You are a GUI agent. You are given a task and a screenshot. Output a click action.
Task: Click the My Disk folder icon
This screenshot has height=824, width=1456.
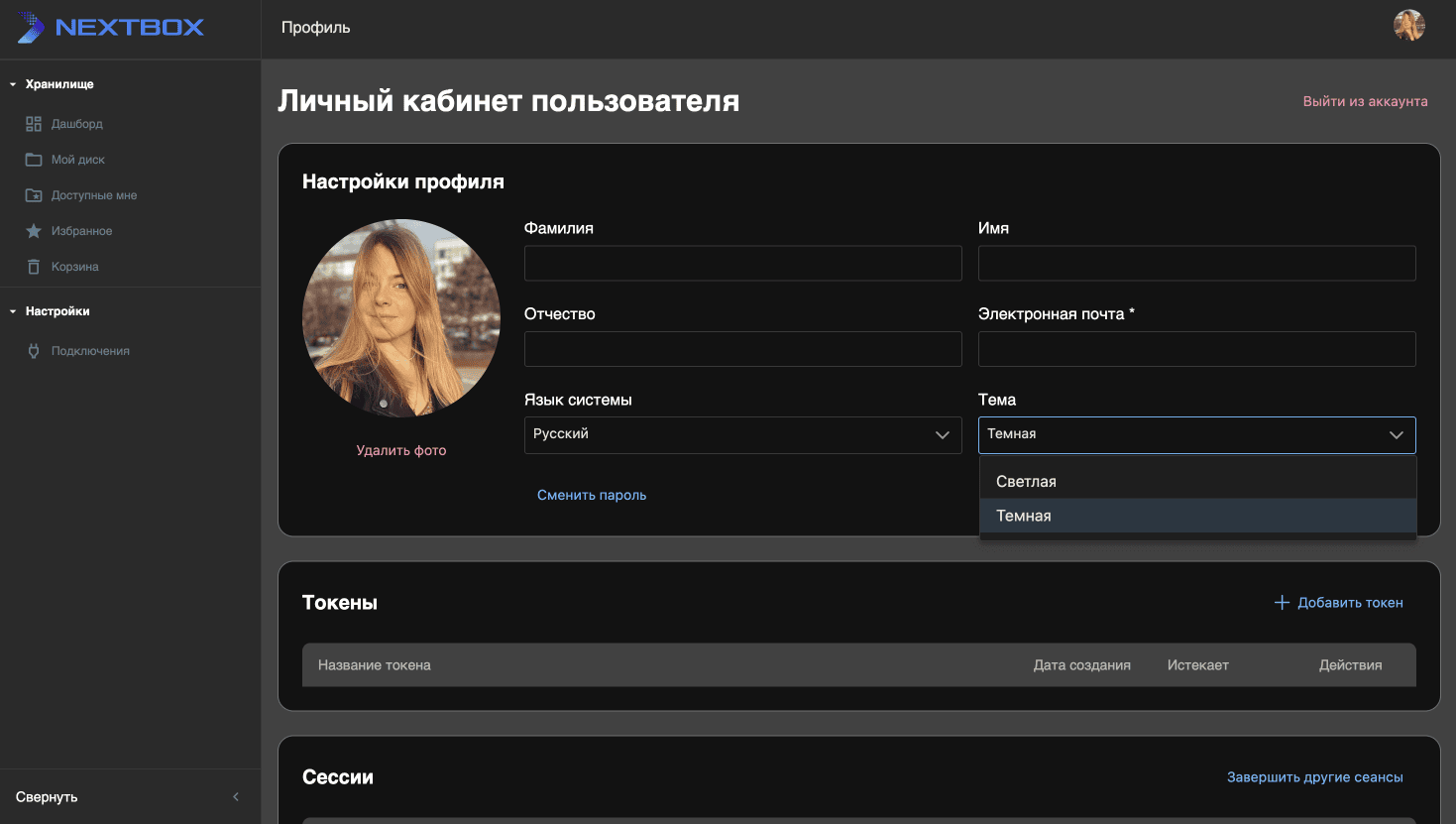[x=34, y=160]
